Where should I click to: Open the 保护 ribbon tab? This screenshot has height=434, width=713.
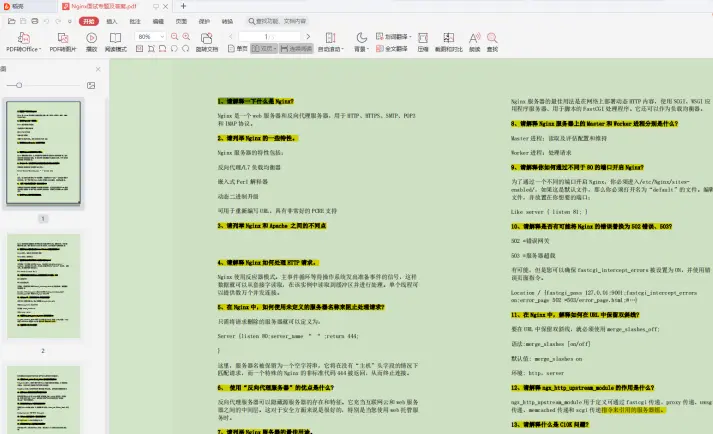click(204, 21)
